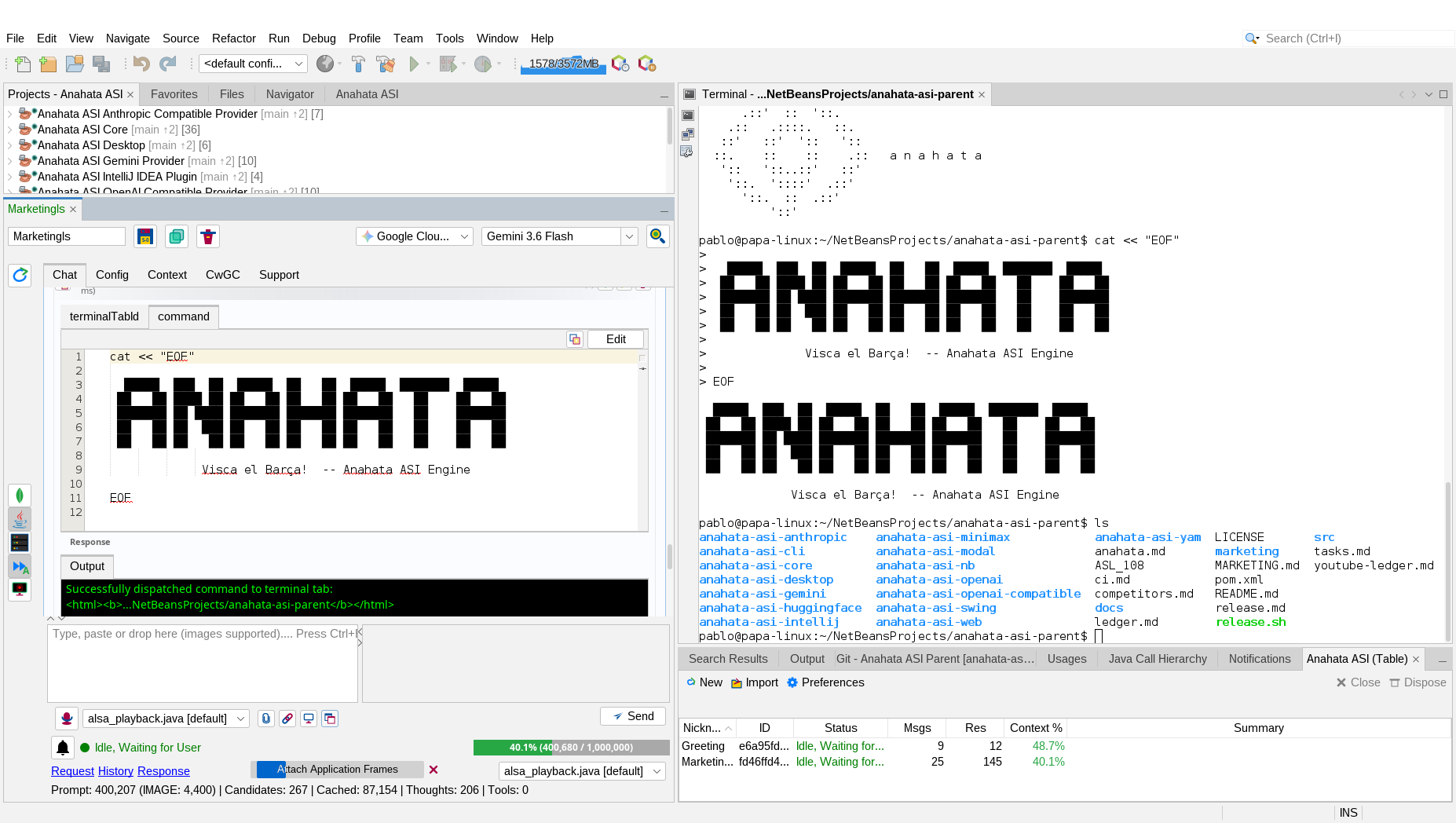This screenshot has width=1456, height=823.
Task: Select the terminalTabId tab
Action: pyautogui.click(x=104, y=316)
